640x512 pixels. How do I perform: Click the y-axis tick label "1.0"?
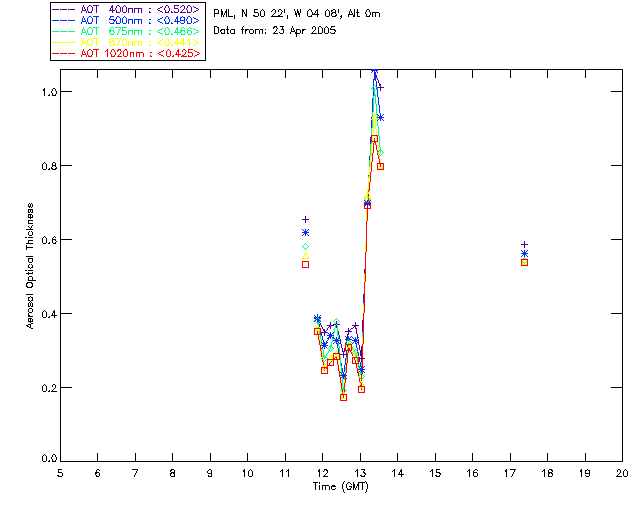tap(49, 92)
